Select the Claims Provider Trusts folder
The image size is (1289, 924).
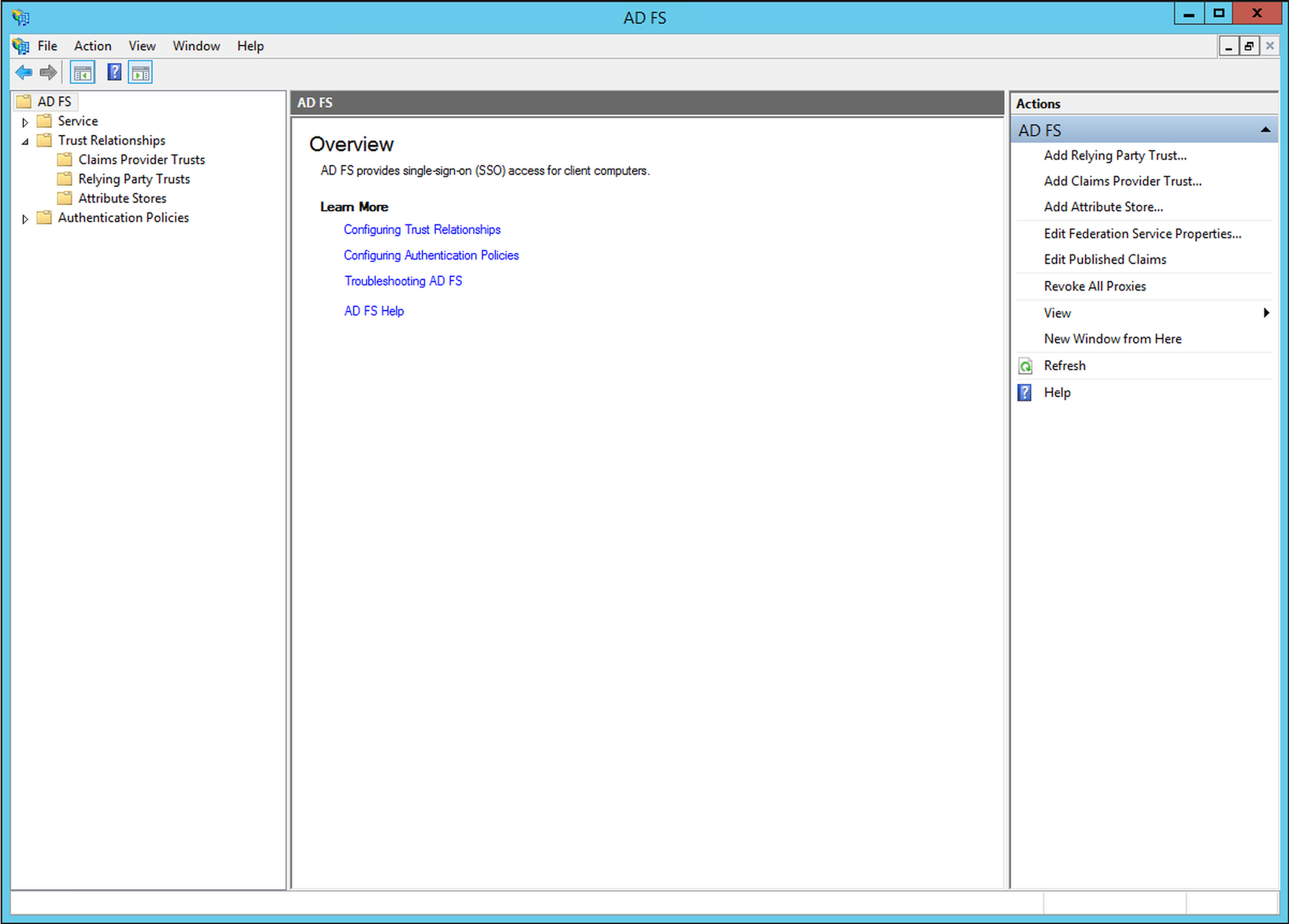[141, 159]
